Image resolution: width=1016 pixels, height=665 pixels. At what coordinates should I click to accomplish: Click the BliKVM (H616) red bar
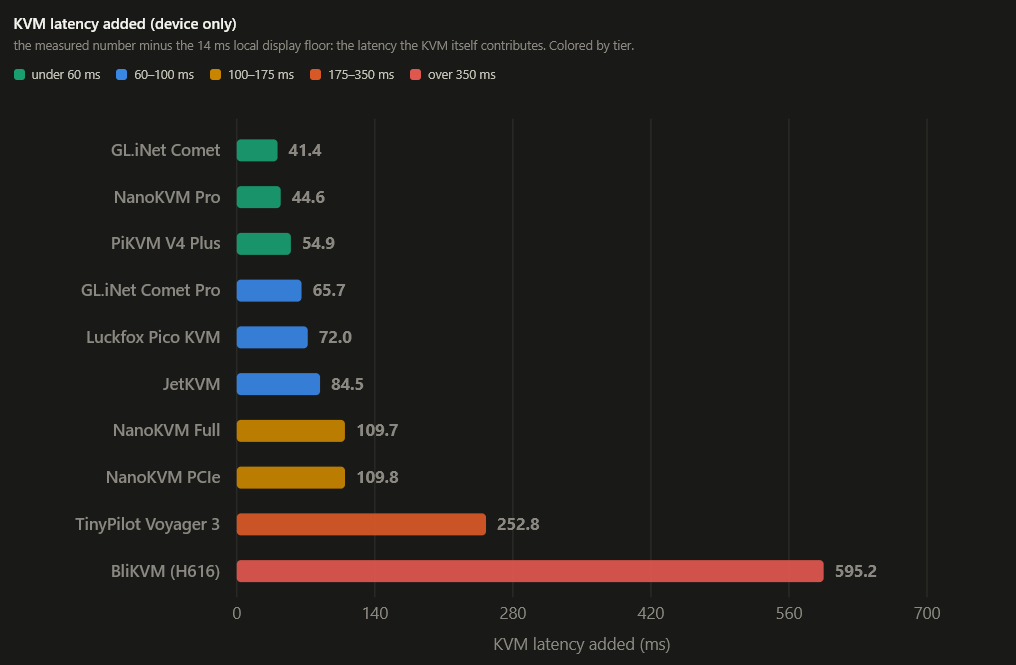(x=530, y=571)
